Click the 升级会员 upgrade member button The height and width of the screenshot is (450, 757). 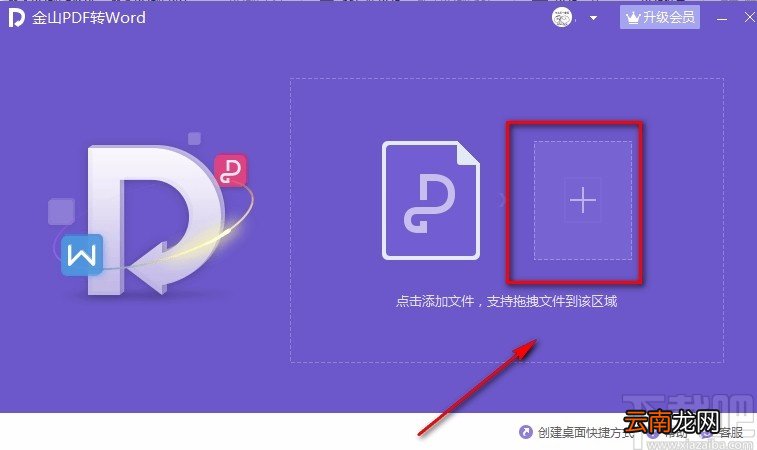[660, 18]
